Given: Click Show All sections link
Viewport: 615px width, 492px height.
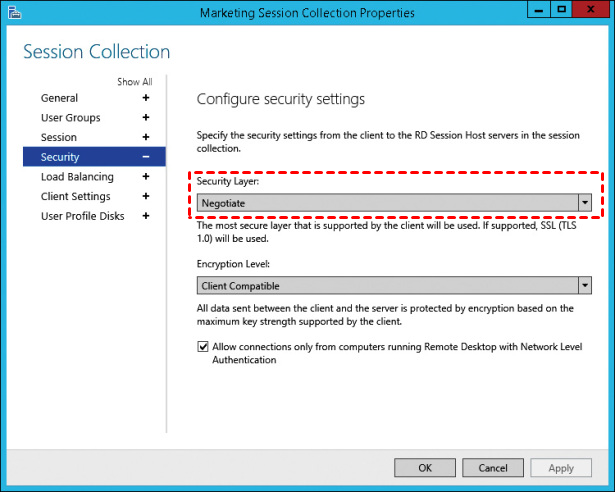Looking at the screenshot, I should 134,82.
